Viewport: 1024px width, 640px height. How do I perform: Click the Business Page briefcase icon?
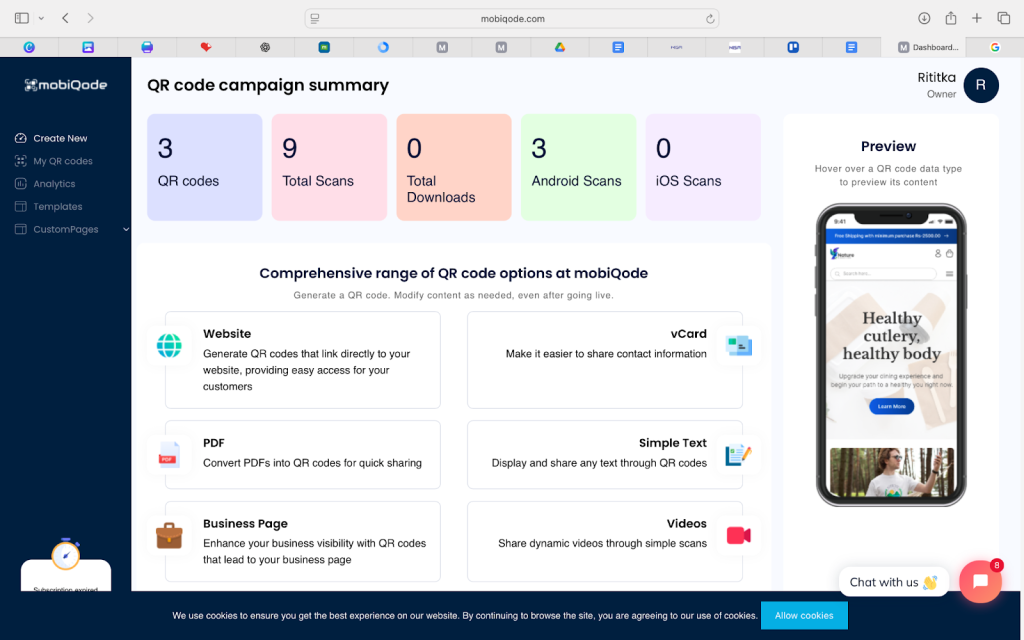(169, 536)
